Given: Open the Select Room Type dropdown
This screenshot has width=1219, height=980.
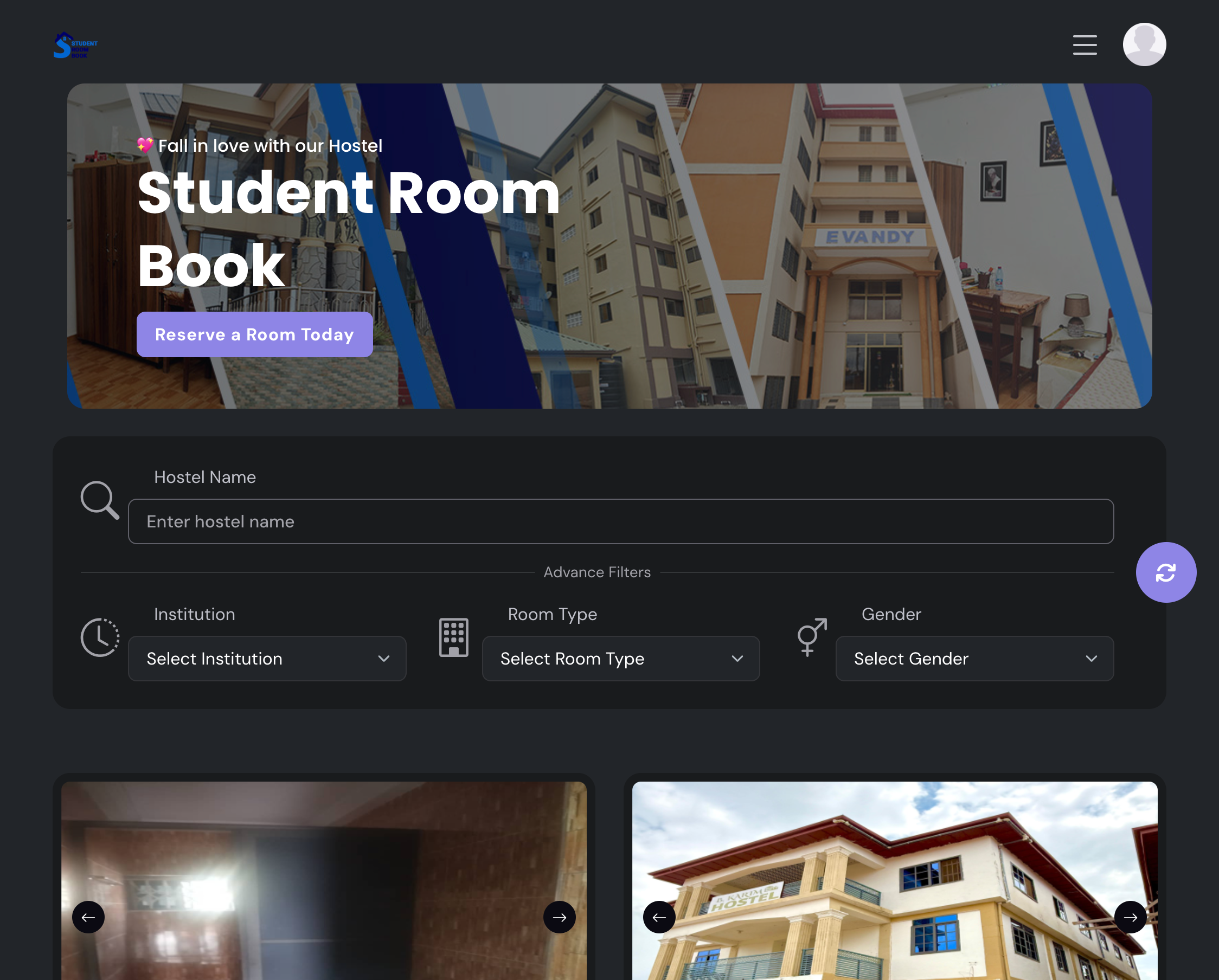Looking at the screenshot, I should (620, 659).
